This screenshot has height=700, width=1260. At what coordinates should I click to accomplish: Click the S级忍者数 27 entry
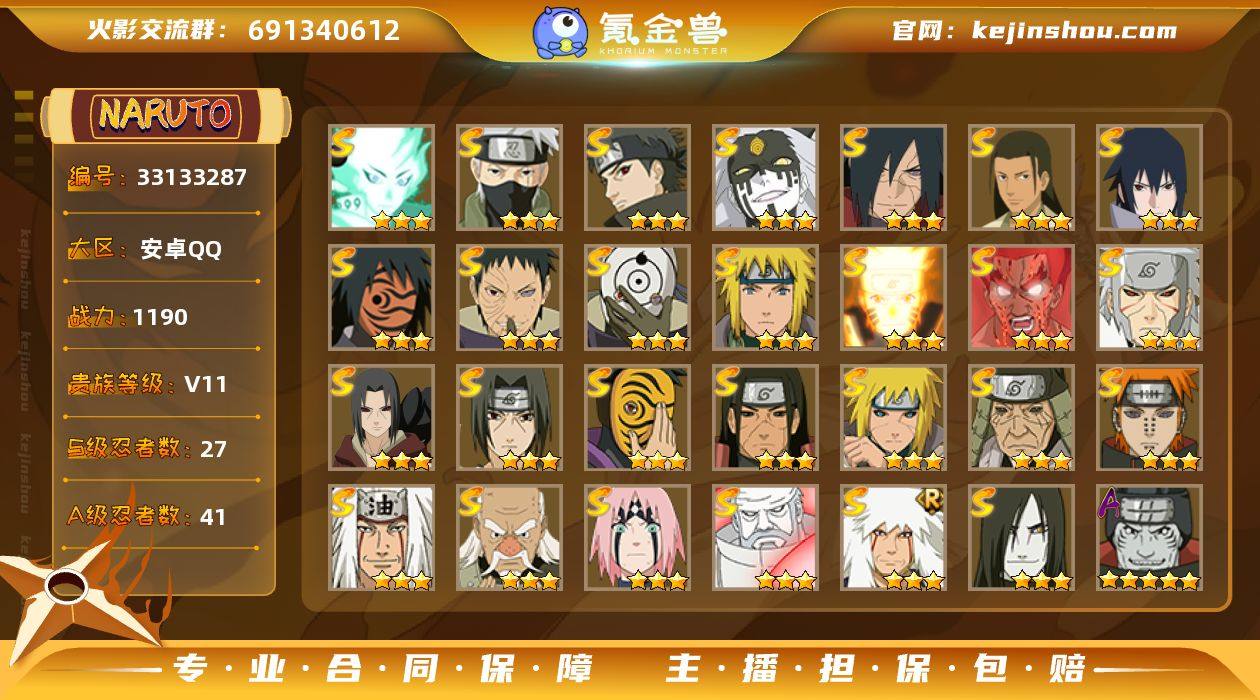point(147,448)
